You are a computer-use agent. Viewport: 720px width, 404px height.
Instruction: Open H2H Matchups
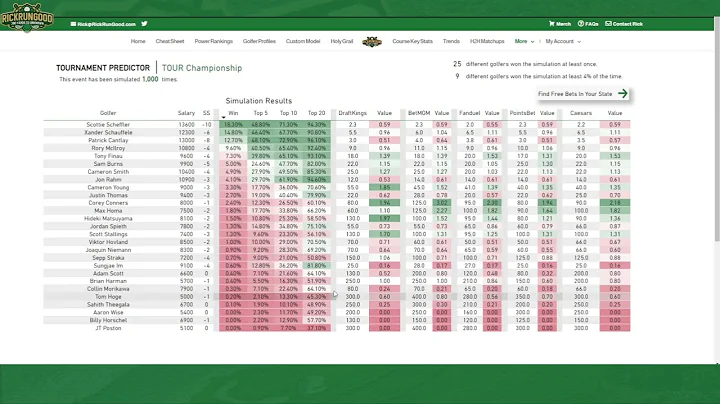tap(487, 41)
